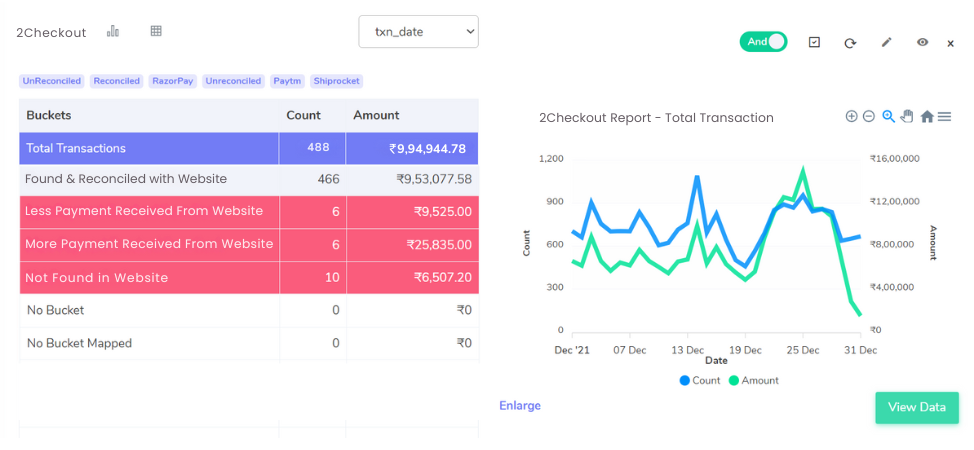Open the chart hamburger menu
Screen dimensions: 974x450
pos(944,116)
